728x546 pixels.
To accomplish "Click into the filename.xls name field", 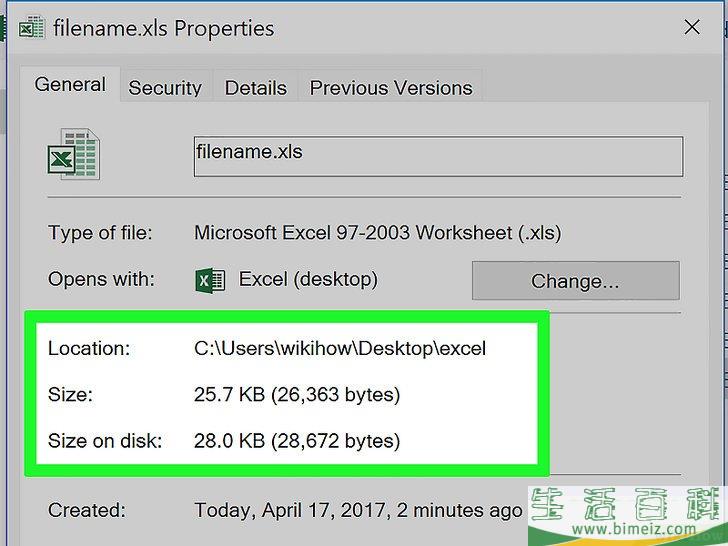I will click(437, 156).
